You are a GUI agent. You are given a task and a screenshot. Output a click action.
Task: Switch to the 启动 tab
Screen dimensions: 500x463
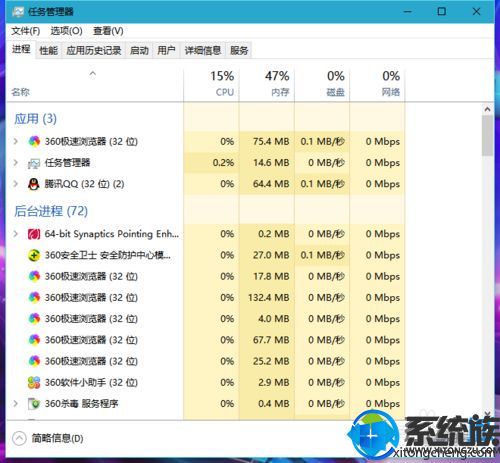139,50
